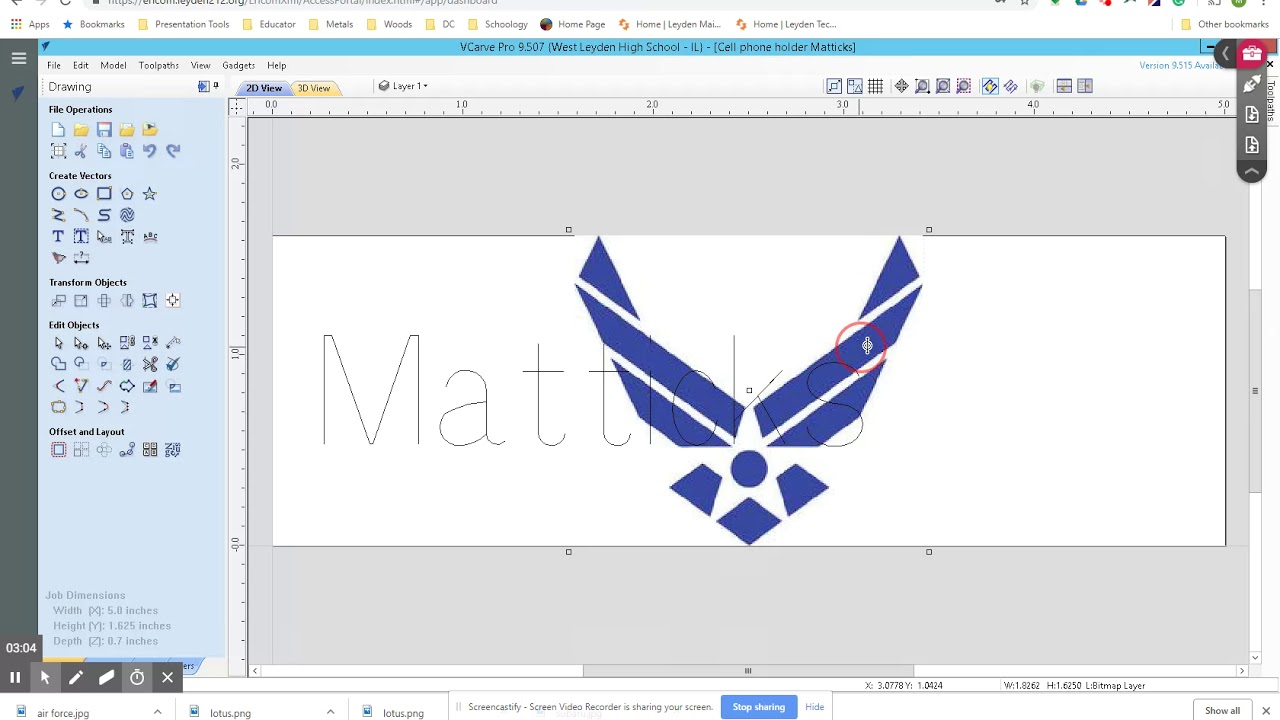This screenshot has height=720, width=1280.
Task: Click the Zoom to selected icon
Action: (964, 87)
